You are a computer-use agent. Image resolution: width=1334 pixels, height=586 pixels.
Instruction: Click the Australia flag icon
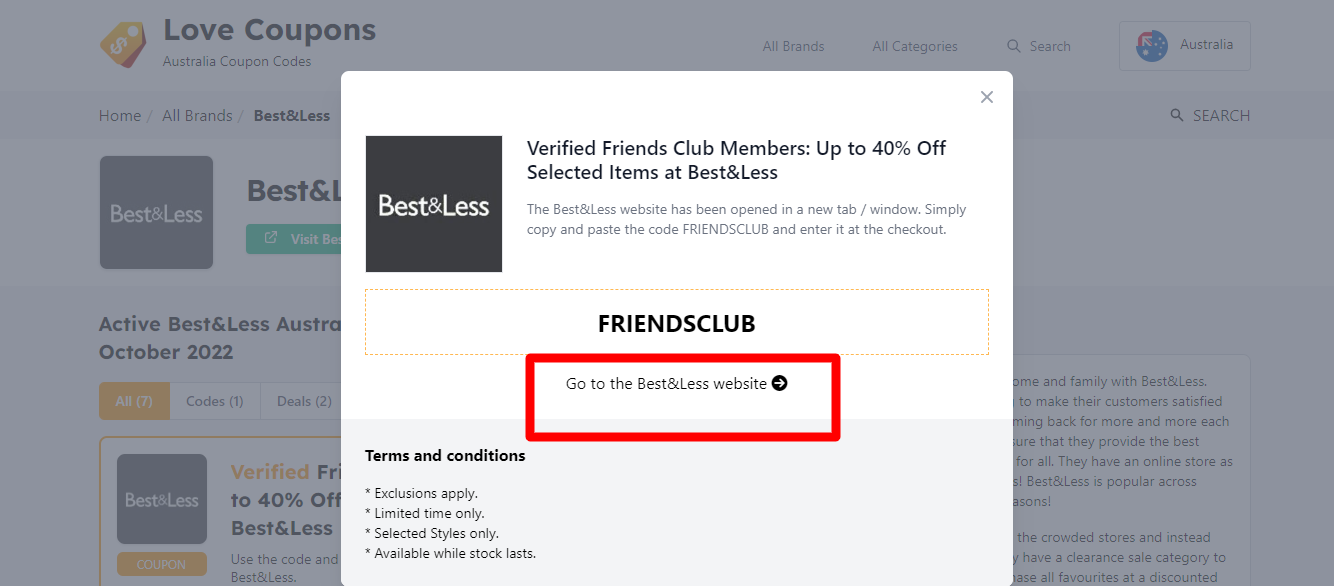click(1152, 46)
